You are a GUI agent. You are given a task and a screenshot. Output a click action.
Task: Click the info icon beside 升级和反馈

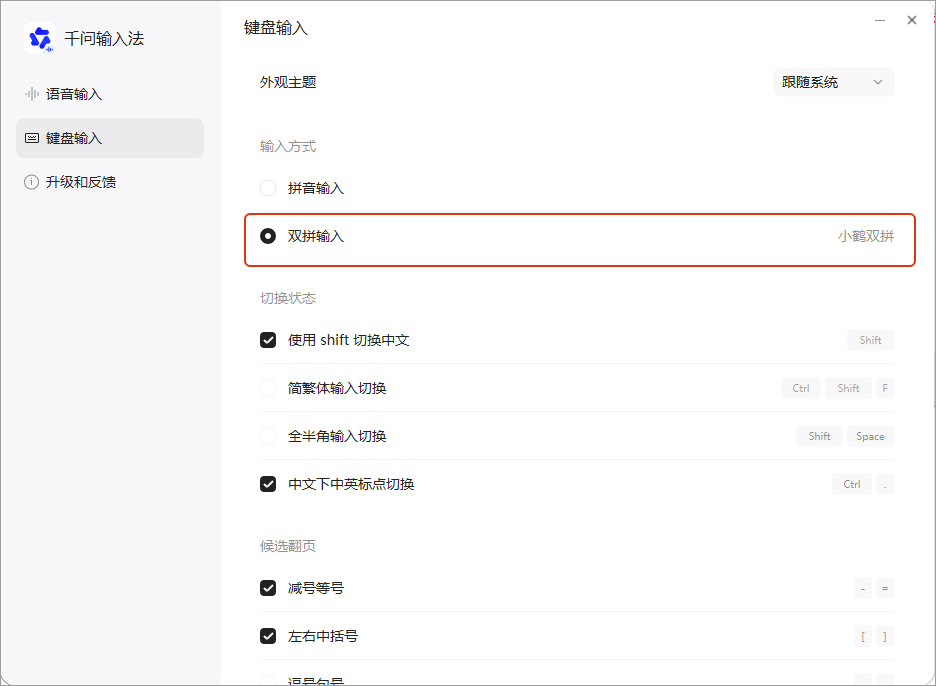(31, 182)
